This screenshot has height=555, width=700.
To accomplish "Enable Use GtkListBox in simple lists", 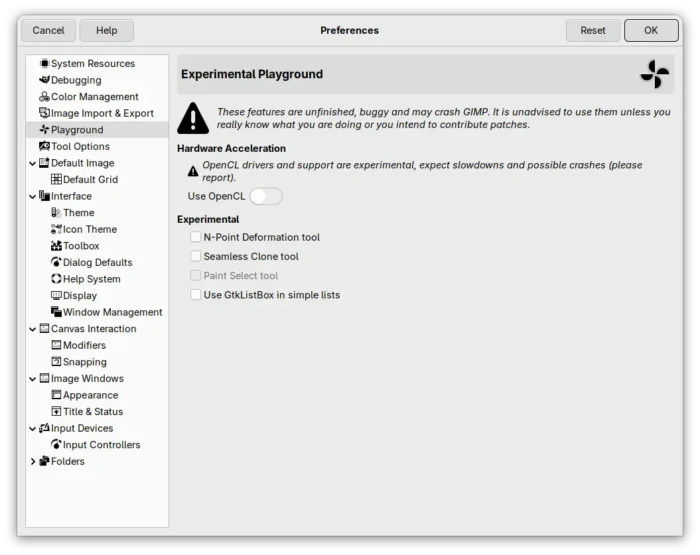I will pyautogui.click(x=196, y=295).
